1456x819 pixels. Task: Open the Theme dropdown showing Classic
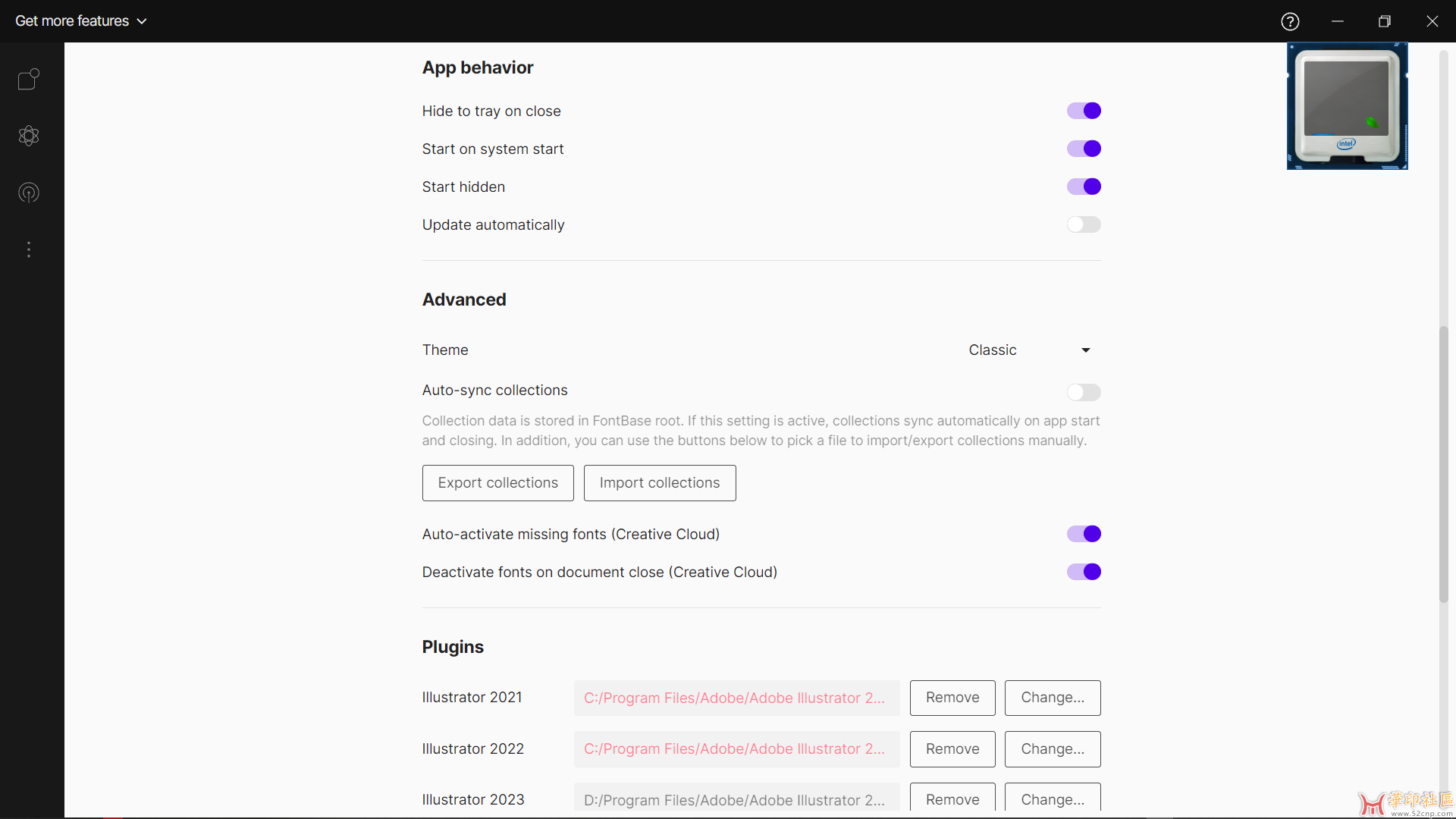click(1028, 350)
